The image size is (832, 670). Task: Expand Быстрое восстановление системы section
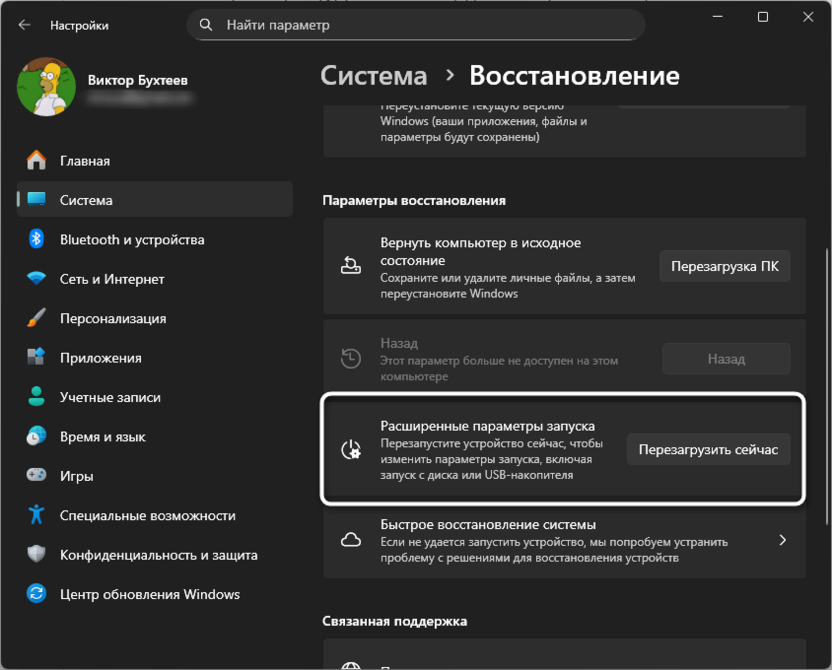click(783, 540)
